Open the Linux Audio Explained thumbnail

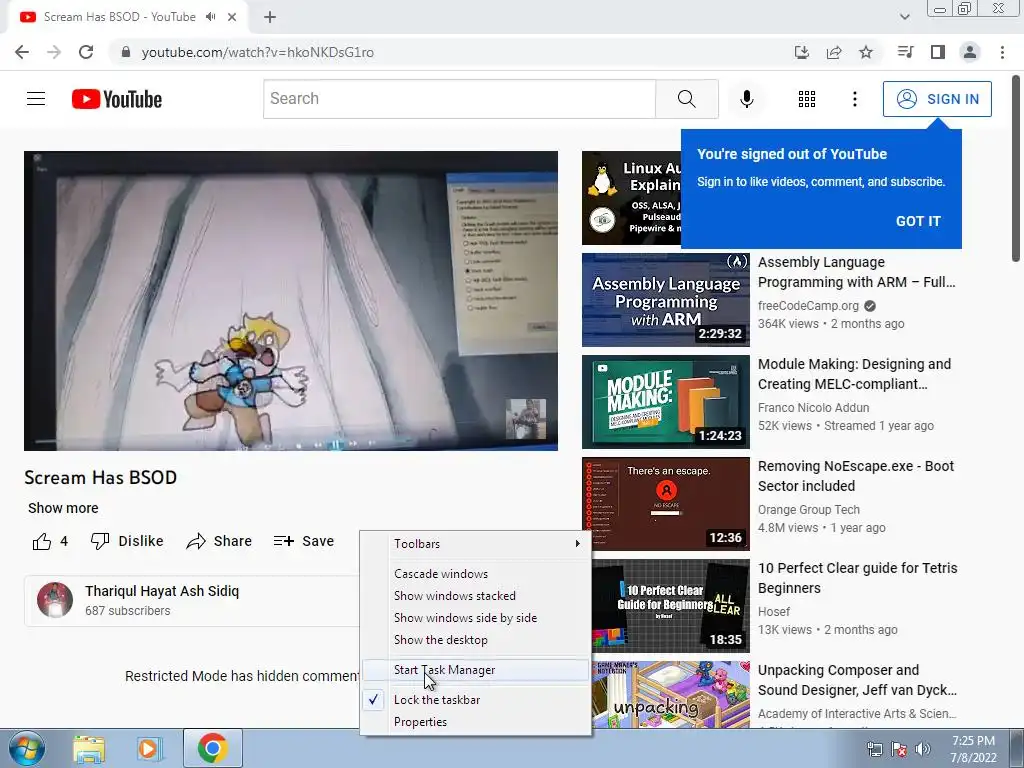click(x=632, y=198)
